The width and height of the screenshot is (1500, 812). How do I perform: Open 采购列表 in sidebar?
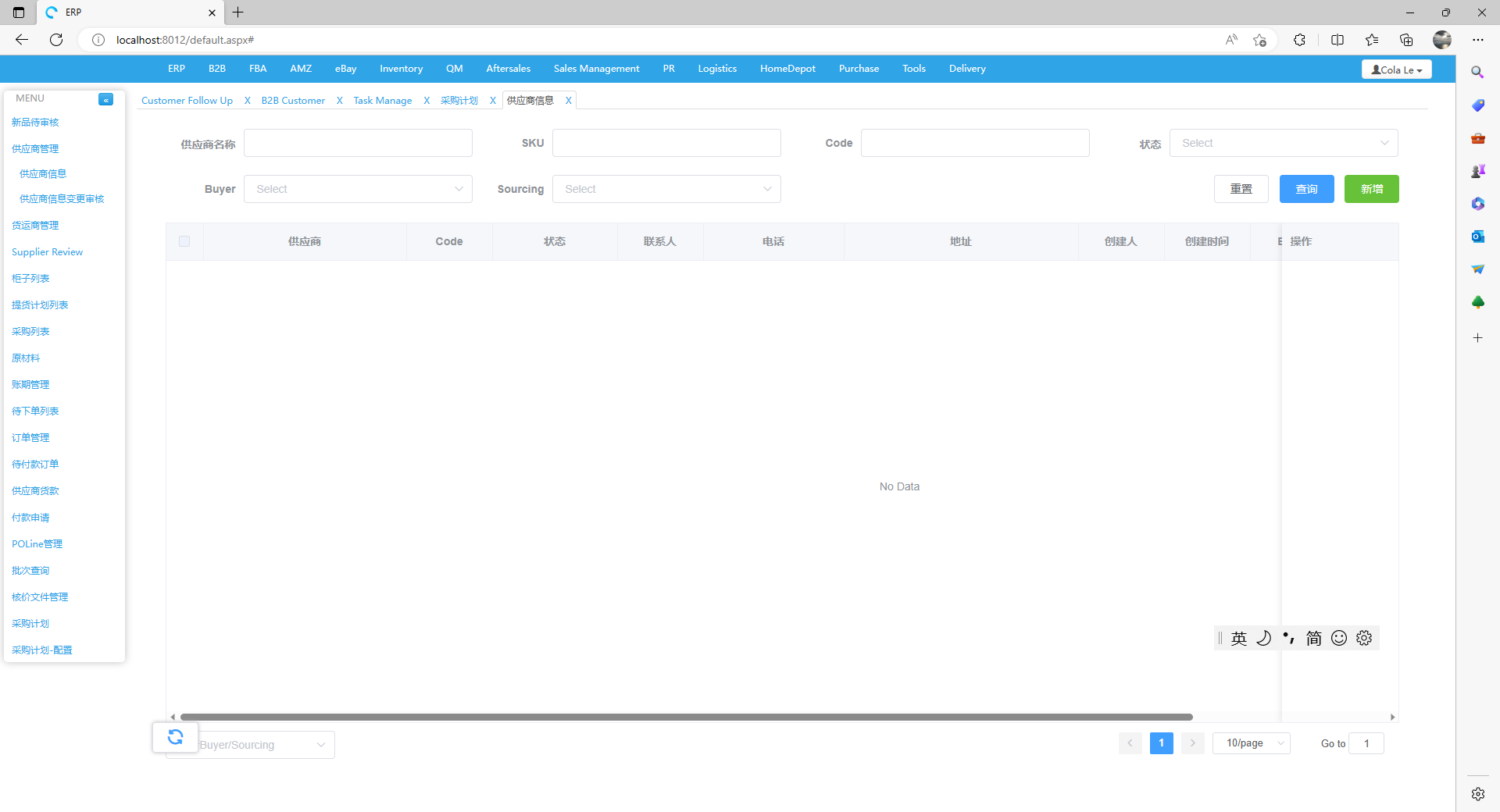30,331
